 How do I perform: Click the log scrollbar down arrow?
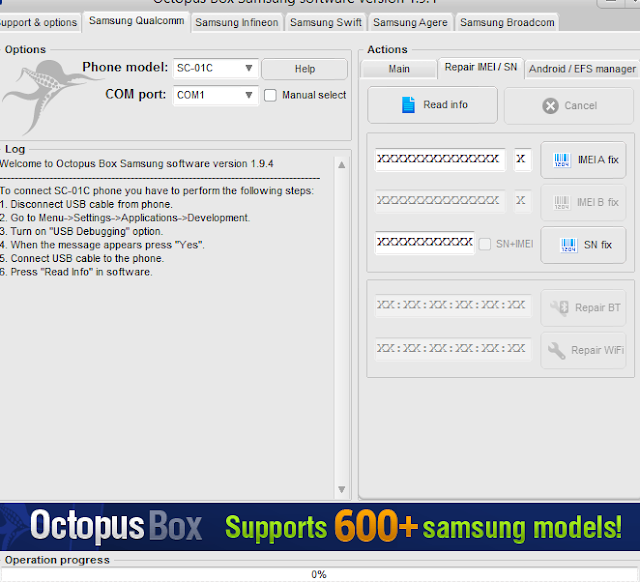coord(342,489)
